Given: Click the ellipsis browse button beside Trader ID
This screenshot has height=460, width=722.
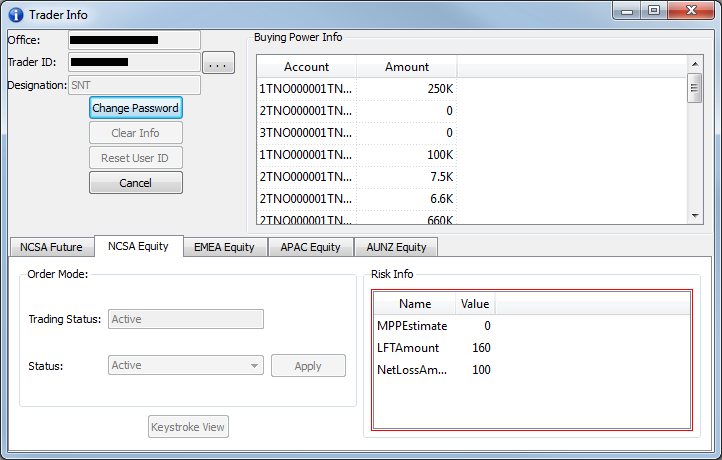Looking at the screenshot, I should (218, 64).
